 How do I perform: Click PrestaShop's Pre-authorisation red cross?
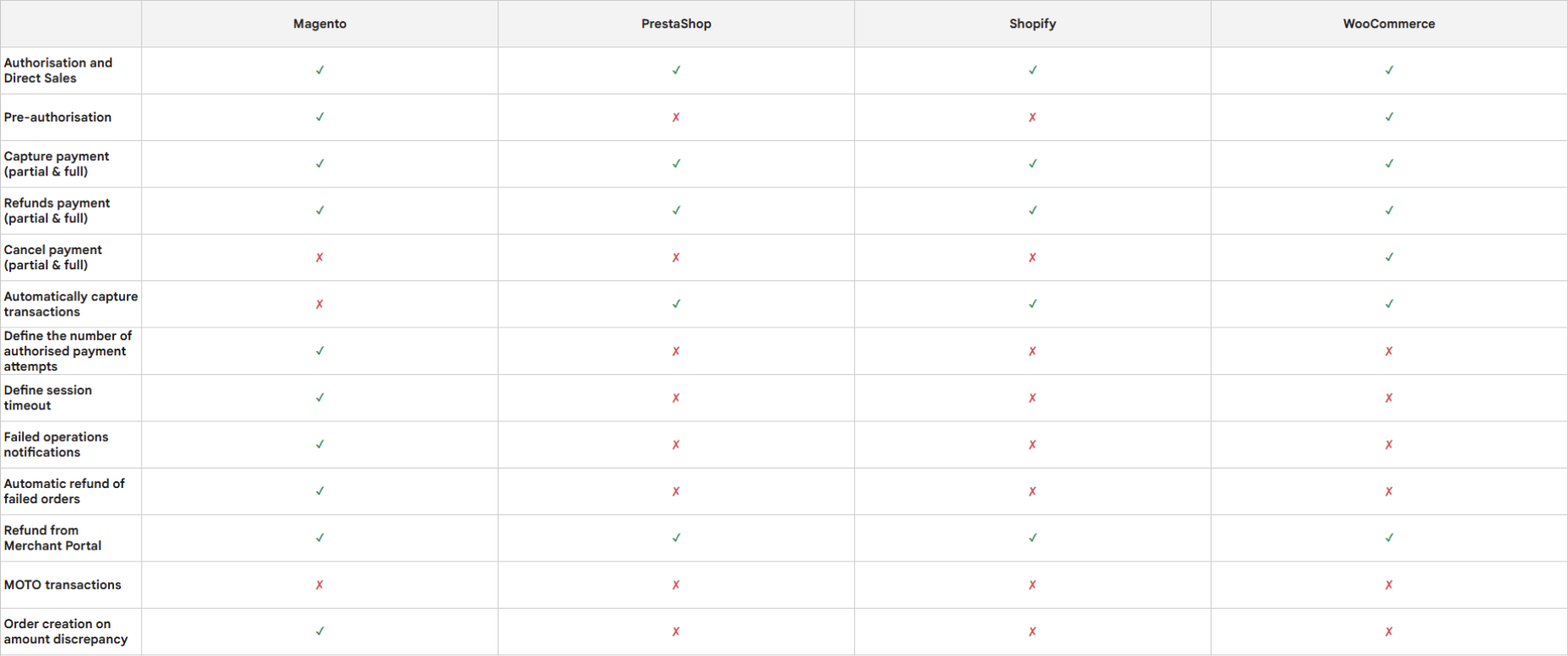676,117
